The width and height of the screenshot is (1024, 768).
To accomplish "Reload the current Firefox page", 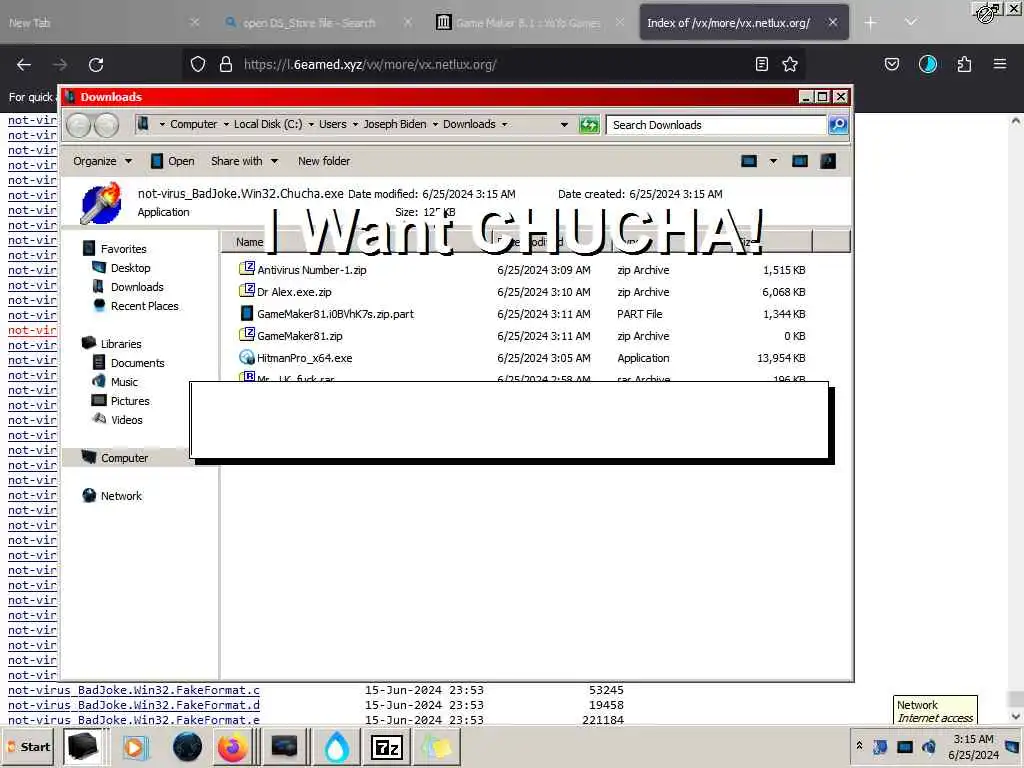I will [x=96, y=64].
